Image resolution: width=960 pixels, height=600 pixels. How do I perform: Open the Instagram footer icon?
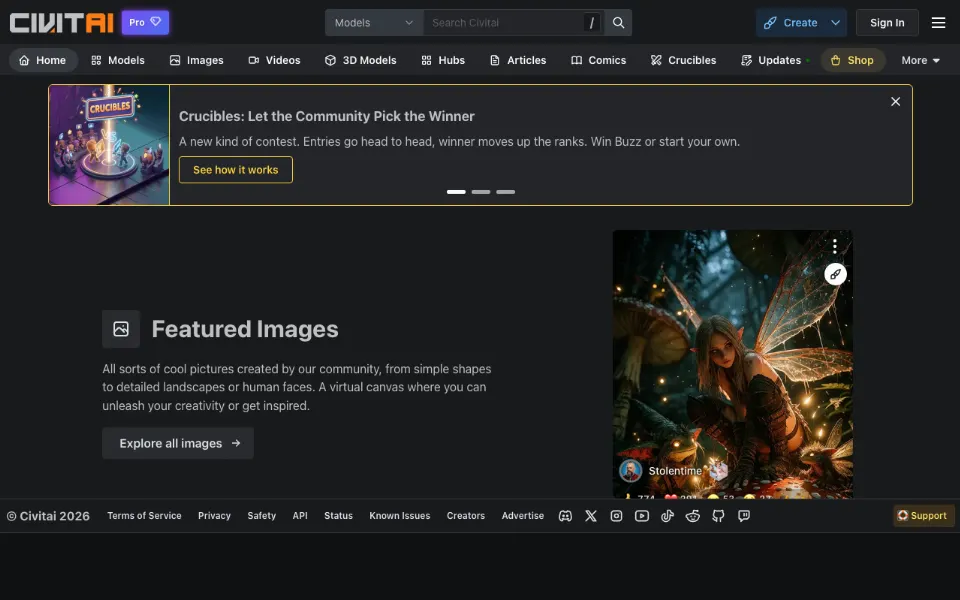coord(617,516)
